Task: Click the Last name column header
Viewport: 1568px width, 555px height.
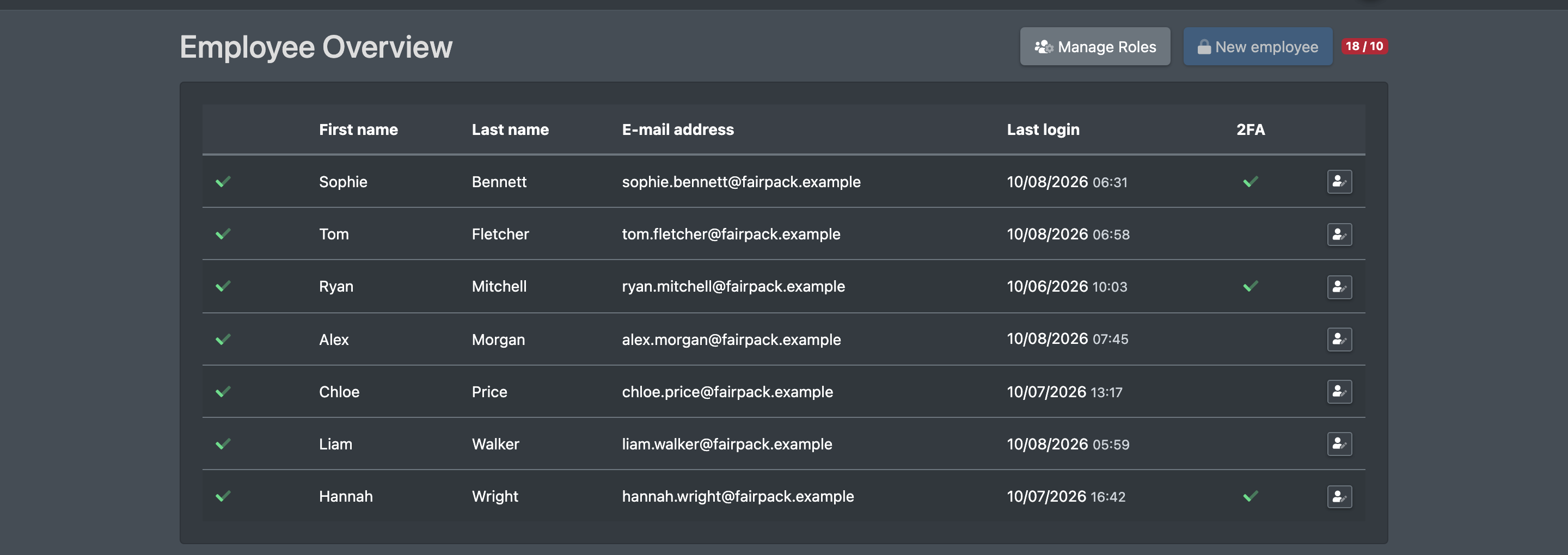Action: tap(510, 129)
